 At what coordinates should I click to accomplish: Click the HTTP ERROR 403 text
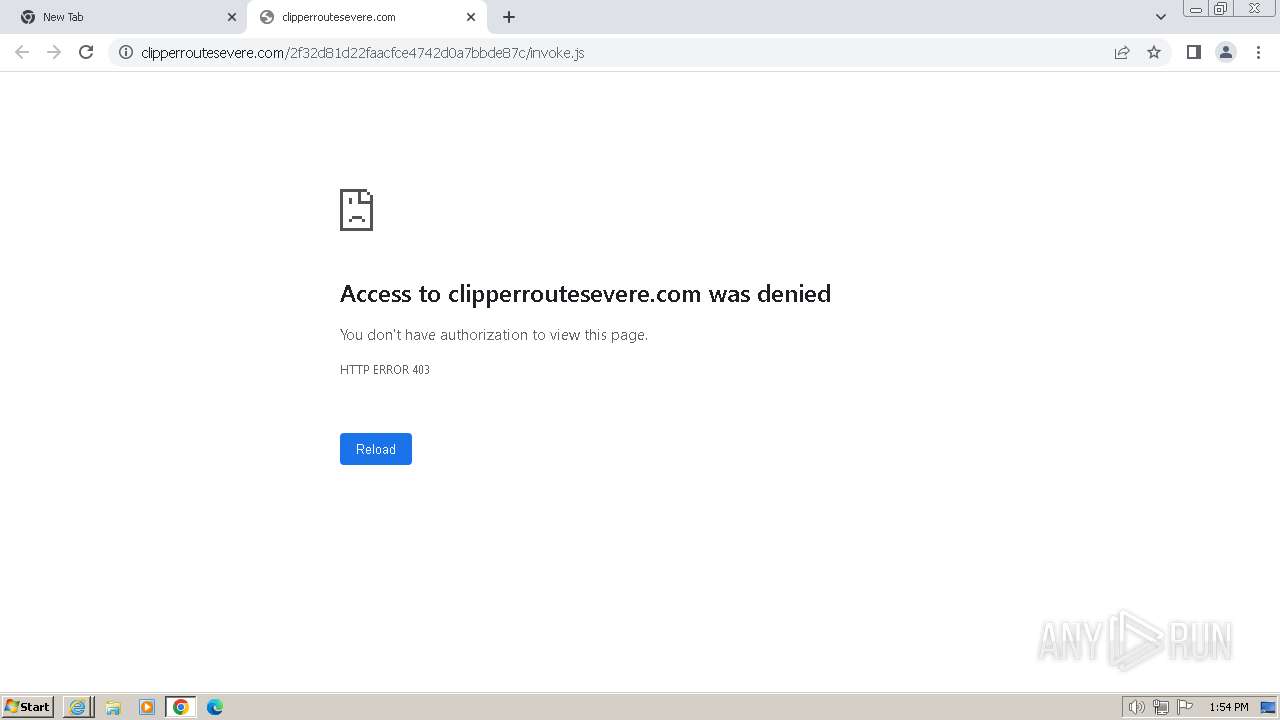point(385,370)
